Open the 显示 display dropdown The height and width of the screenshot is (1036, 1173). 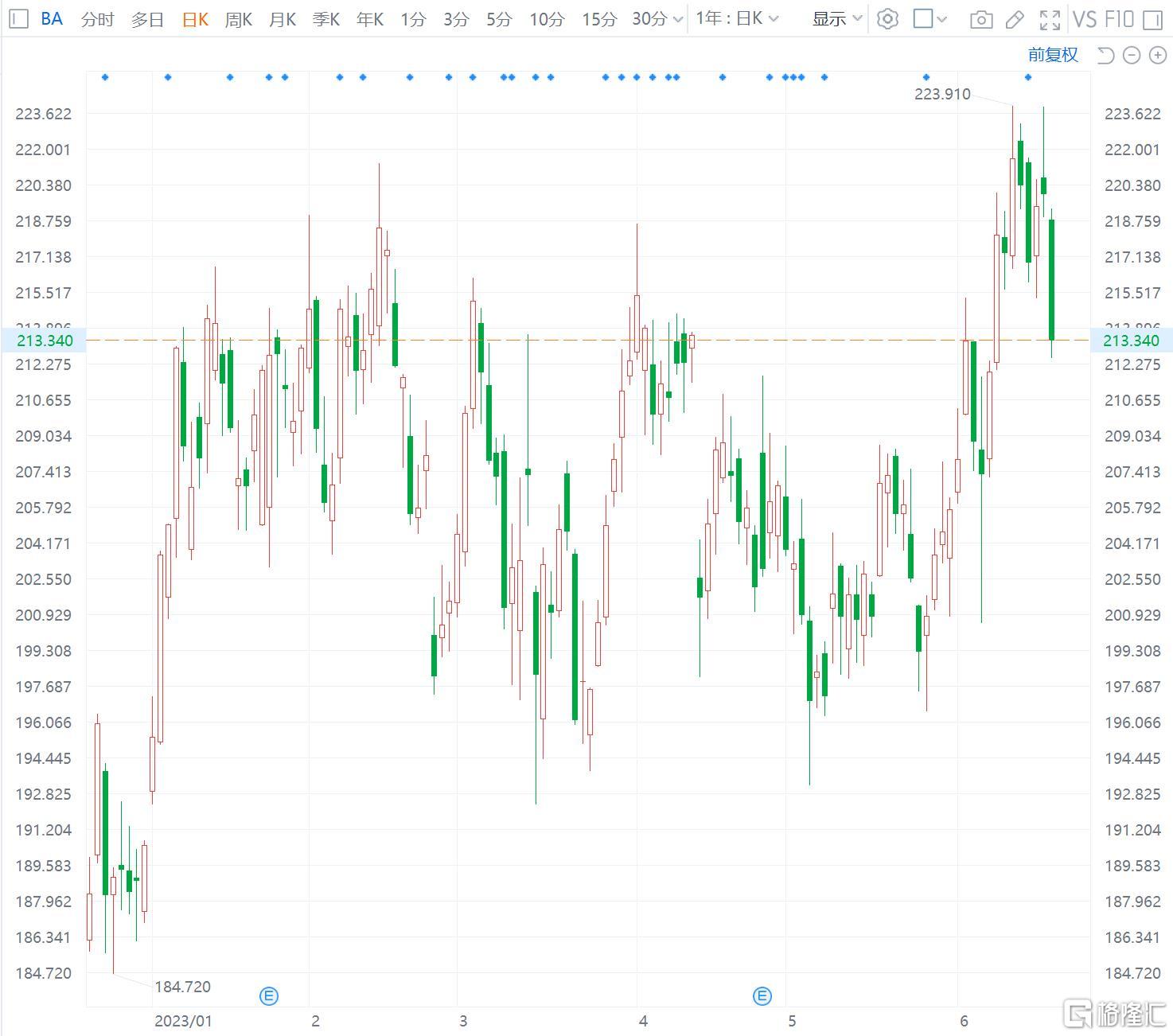click(x=837, y=19)
